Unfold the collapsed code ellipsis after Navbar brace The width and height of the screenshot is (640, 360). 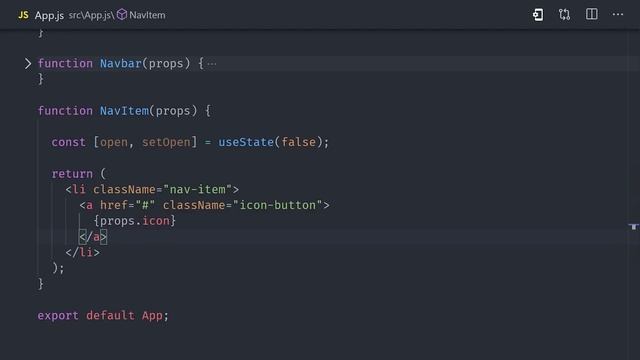pos(212,64)
